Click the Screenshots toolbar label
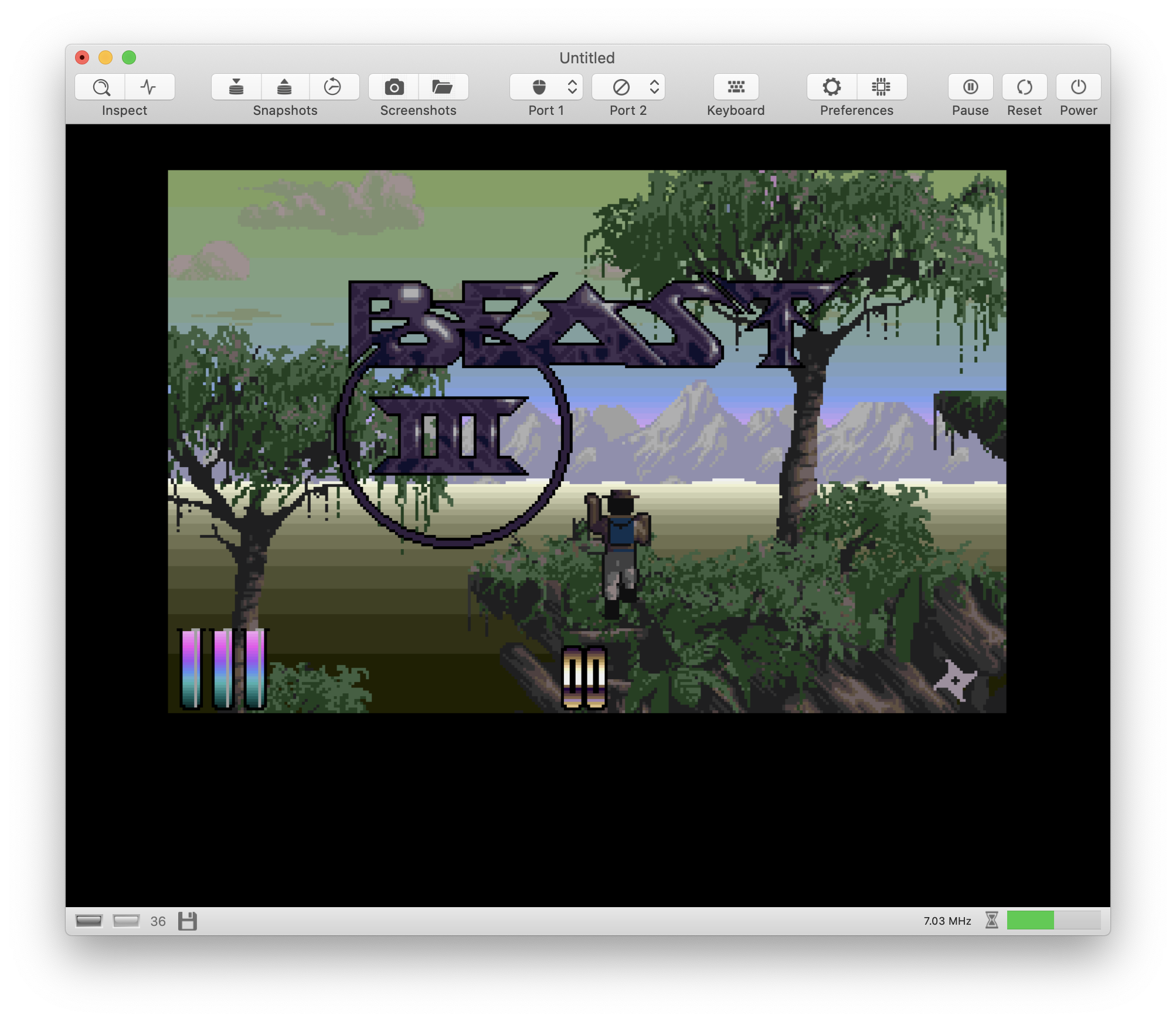Screen dimensions: 1176x1022 pos(418,110)
